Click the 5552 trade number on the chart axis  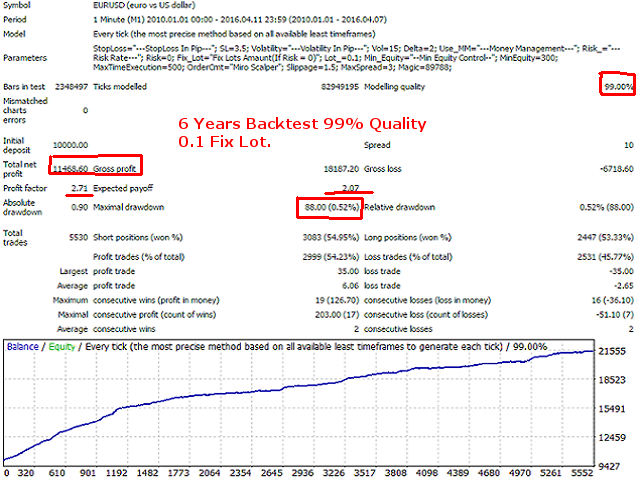coord(582,473)
